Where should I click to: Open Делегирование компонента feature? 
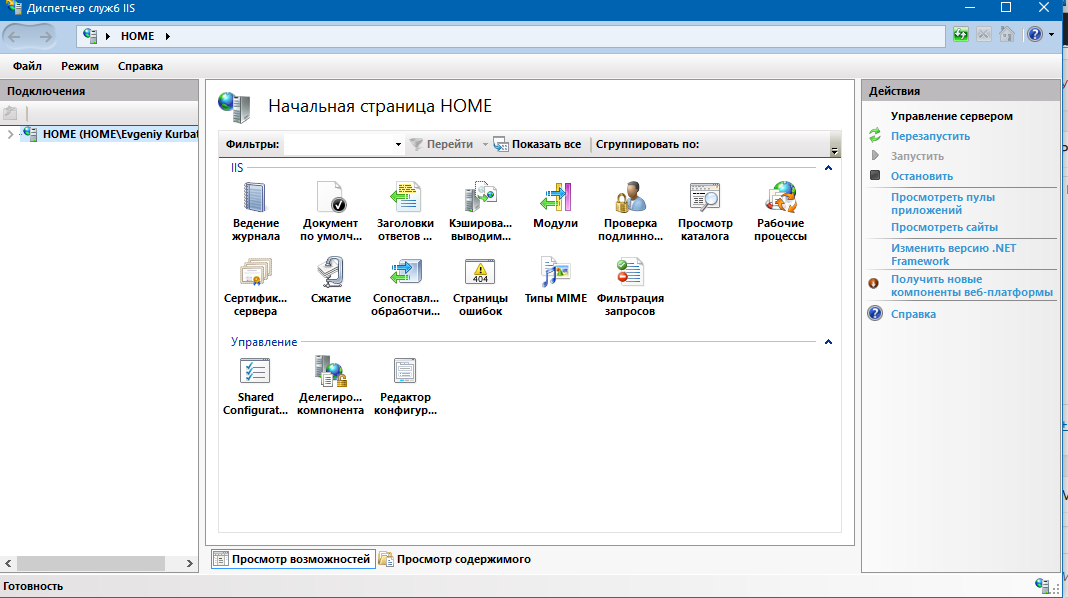click(330, 385)
